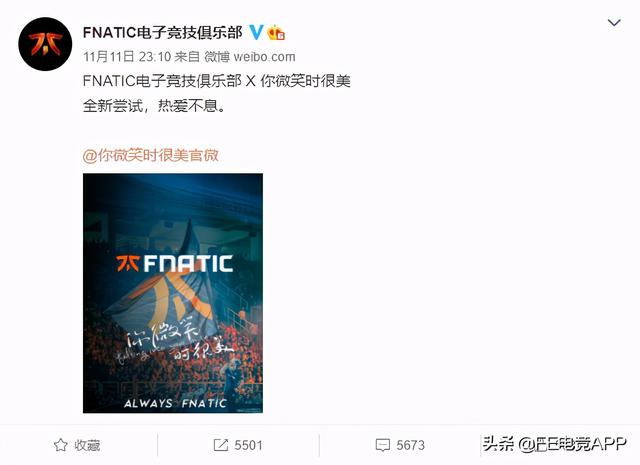Click the post text 全新尝试，热爱不息
Image resolution: width=640 pixels, height=465 pixels.
[154, 106]
